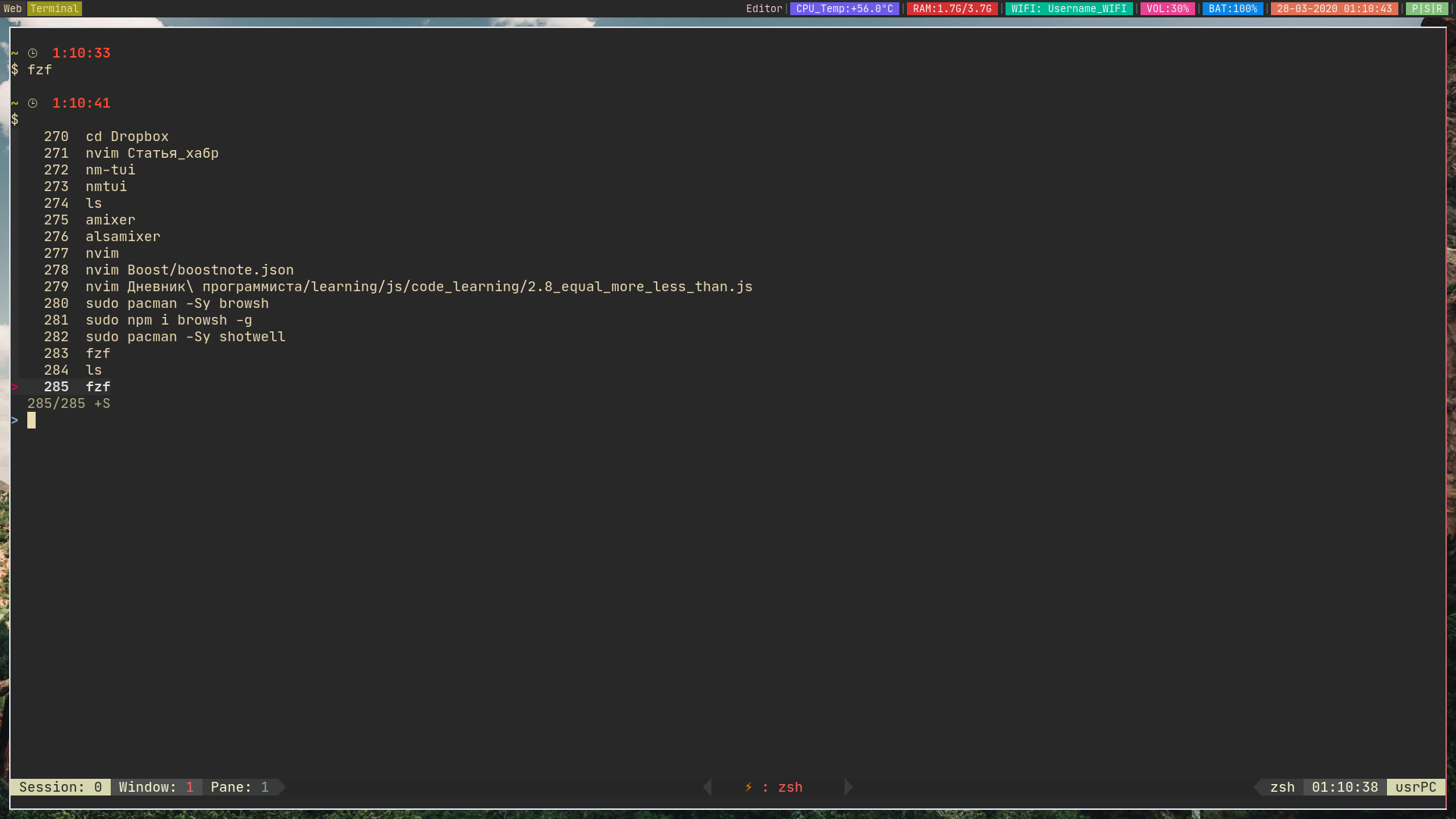Viewport: 1456px width, 819px height.
Task: Focus the fzf search prompt input
Action: (32, 420)
